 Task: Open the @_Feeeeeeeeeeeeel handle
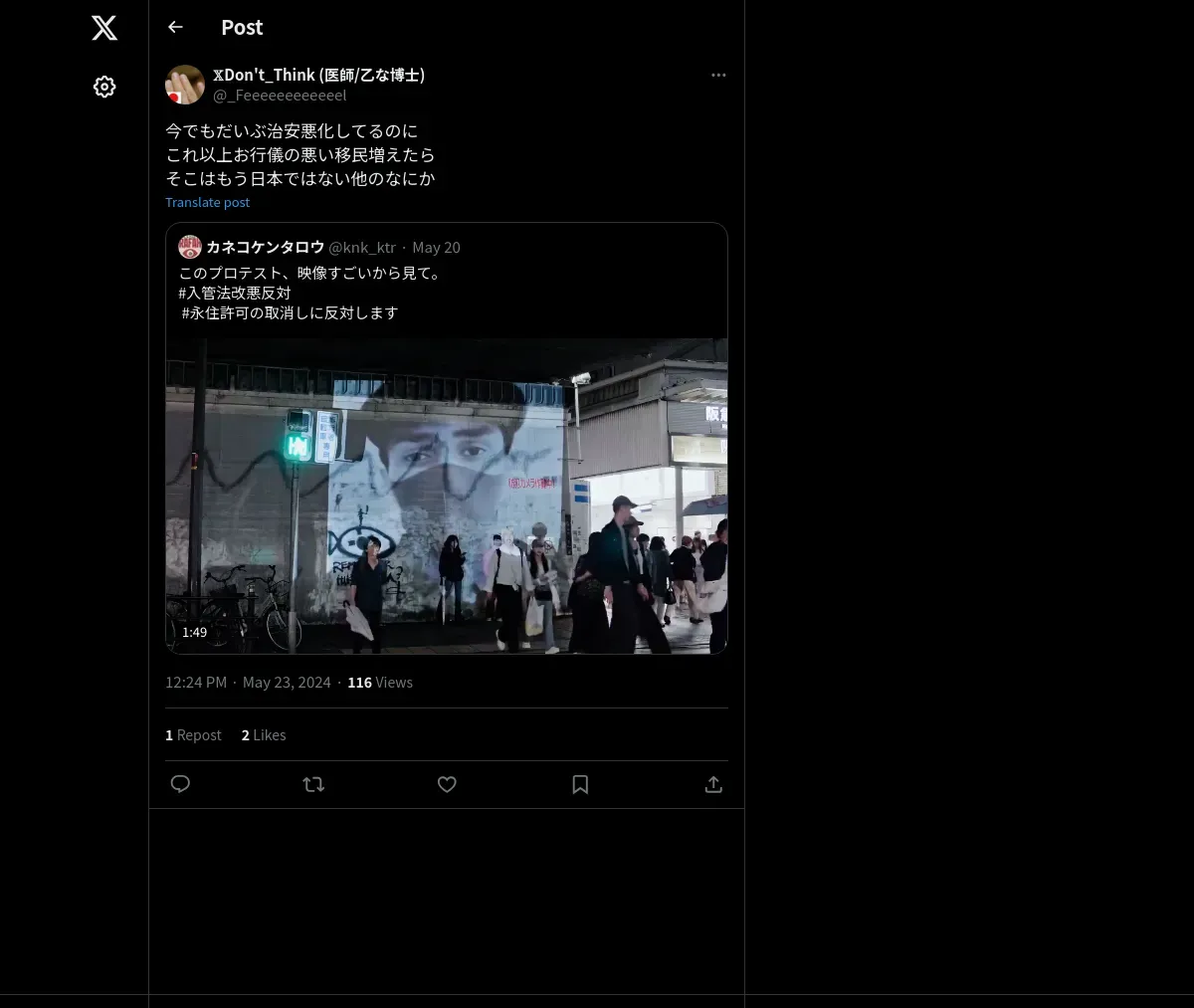(x=280, y=96)
